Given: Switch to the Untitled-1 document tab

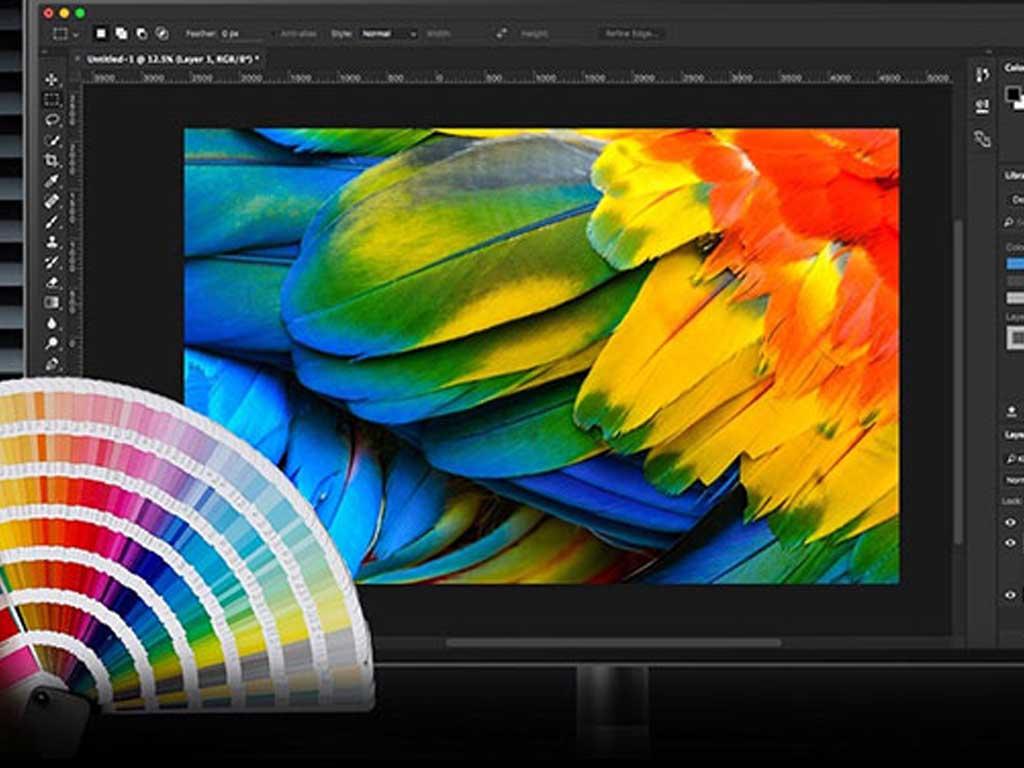Looking at the screenshot, I should 172,59.
